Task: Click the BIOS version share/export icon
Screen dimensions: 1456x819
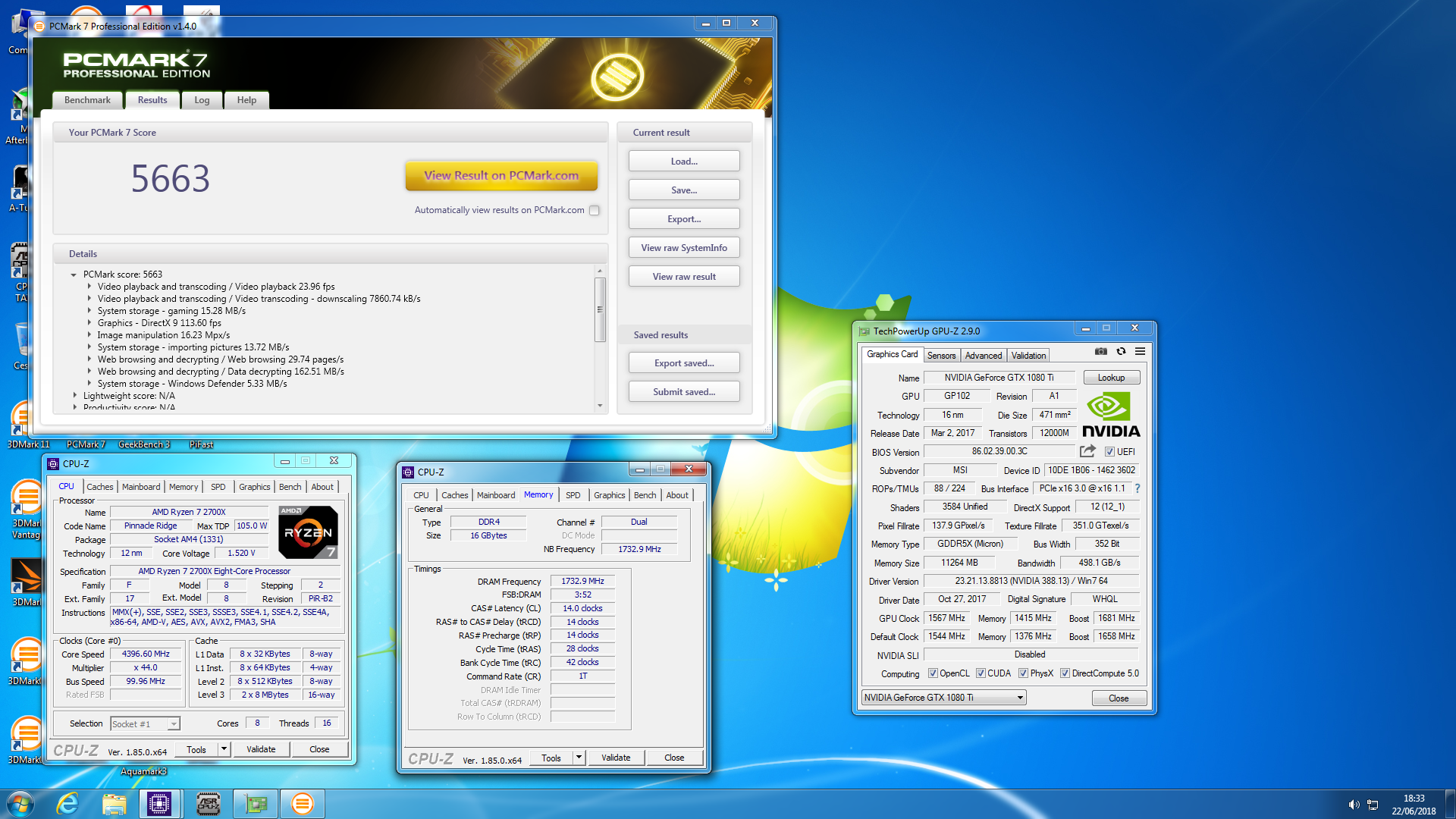Action: coord(1087,451)
